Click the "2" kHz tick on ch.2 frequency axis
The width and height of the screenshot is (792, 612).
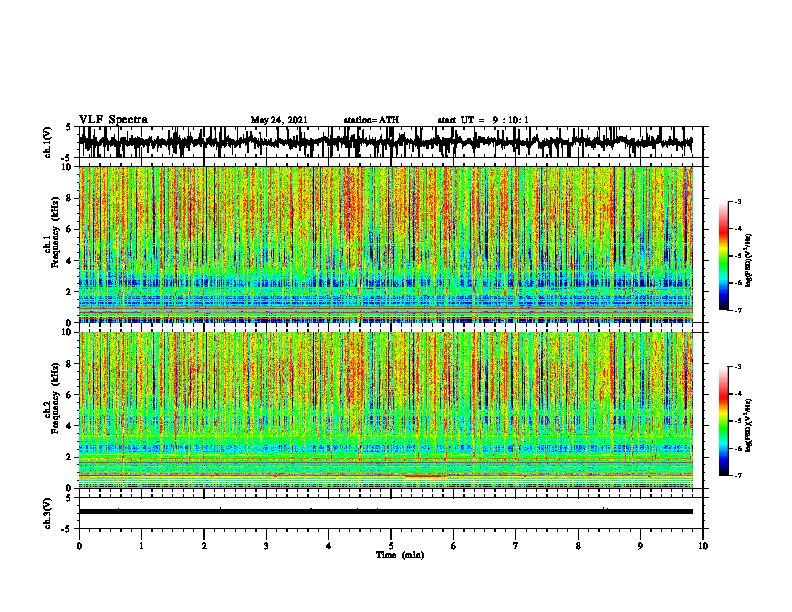70,457
